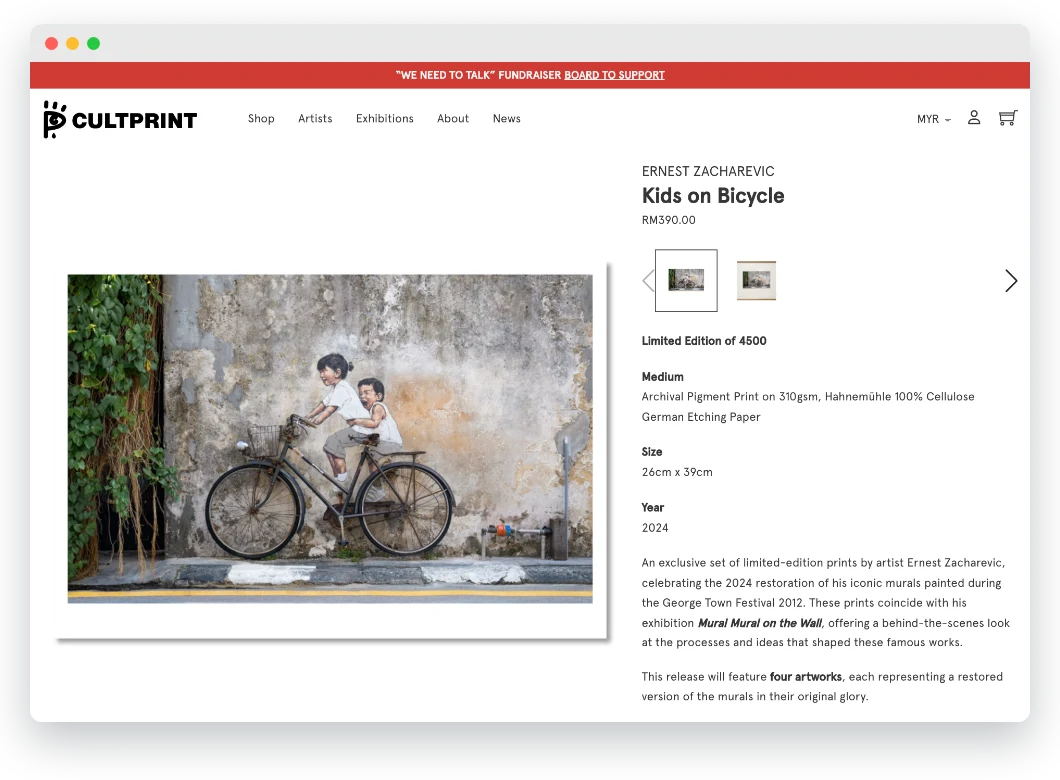Open the shopping cart icon
This screenshot has height=780, width=1060.
point(1007,118)
